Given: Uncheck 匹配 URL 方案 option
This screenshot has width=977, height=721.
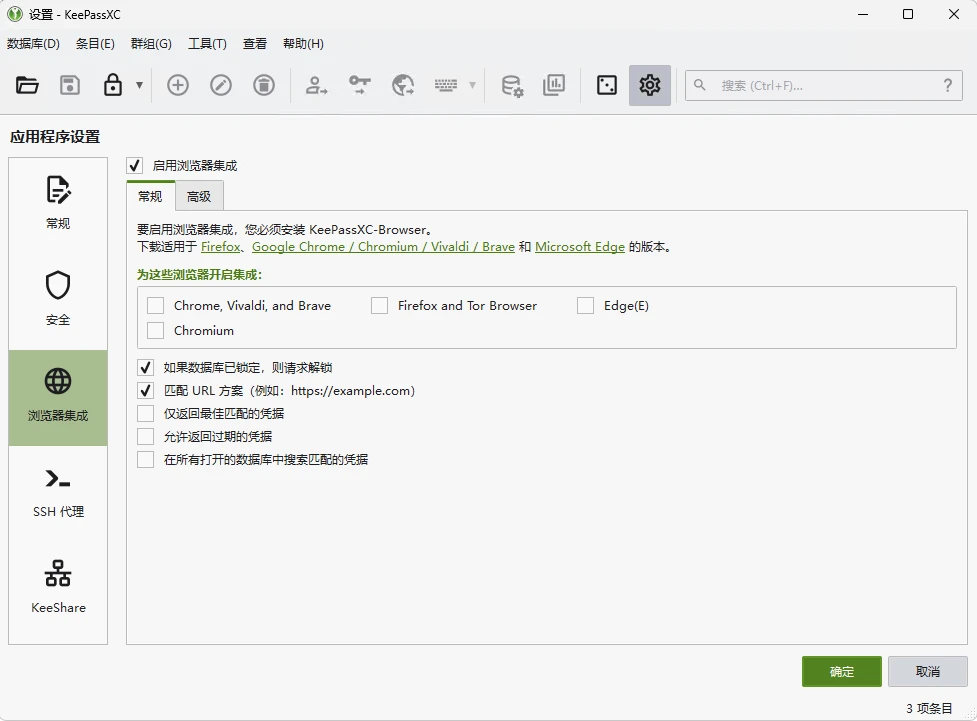Looking at the screenshot, I should pos(145,391).
